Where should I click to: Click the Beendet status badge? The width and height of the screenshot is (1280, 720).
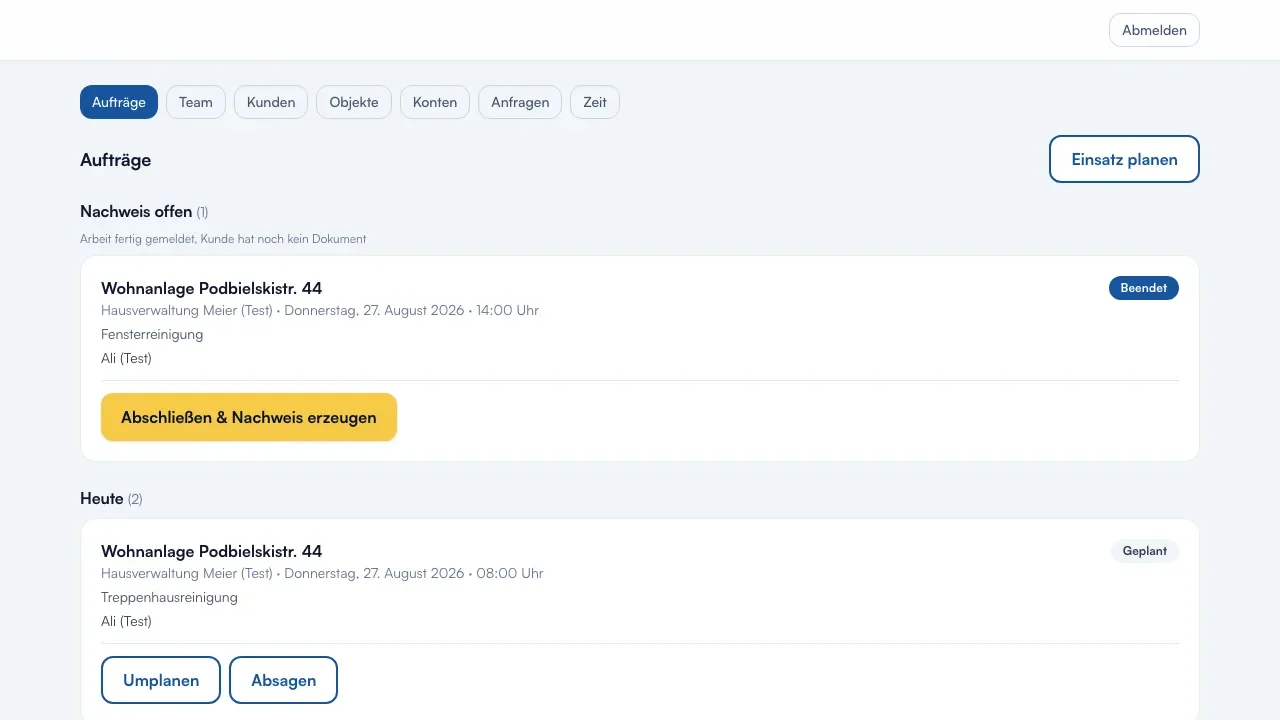(x=1144, y=288)
